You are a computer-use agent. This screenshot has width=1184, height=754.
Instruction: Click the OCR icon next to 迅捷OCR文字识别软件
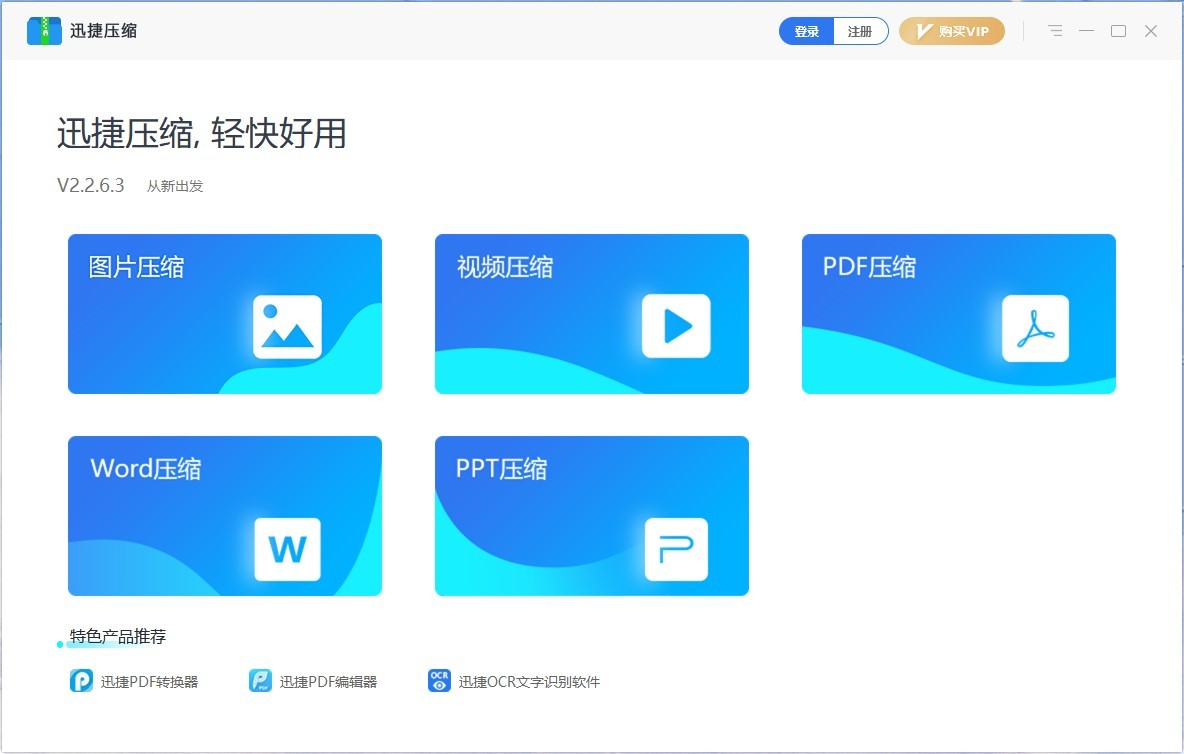click(x=437, y=680)
